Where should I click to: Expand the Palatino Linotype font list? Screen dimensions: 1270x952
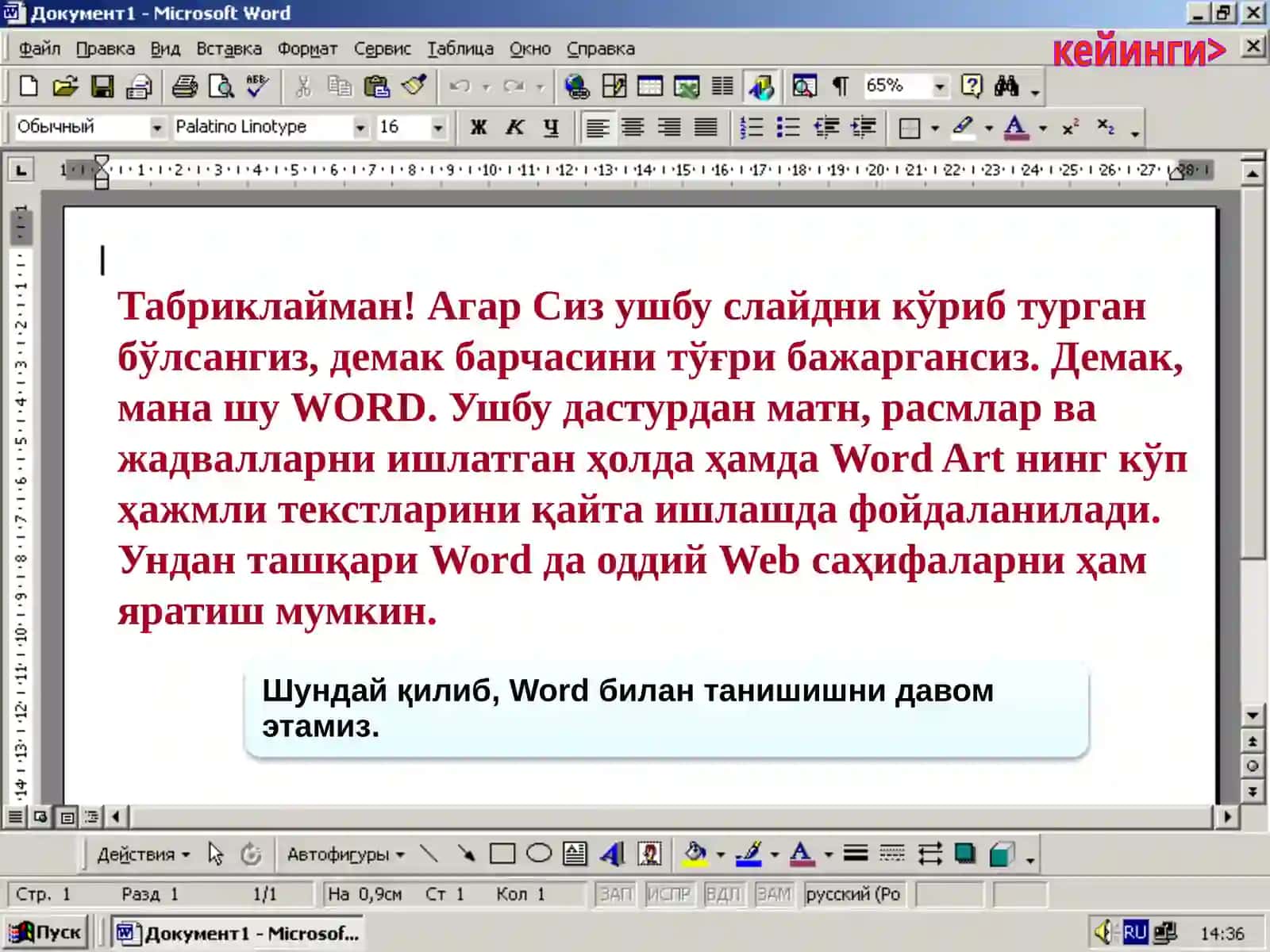360,127
